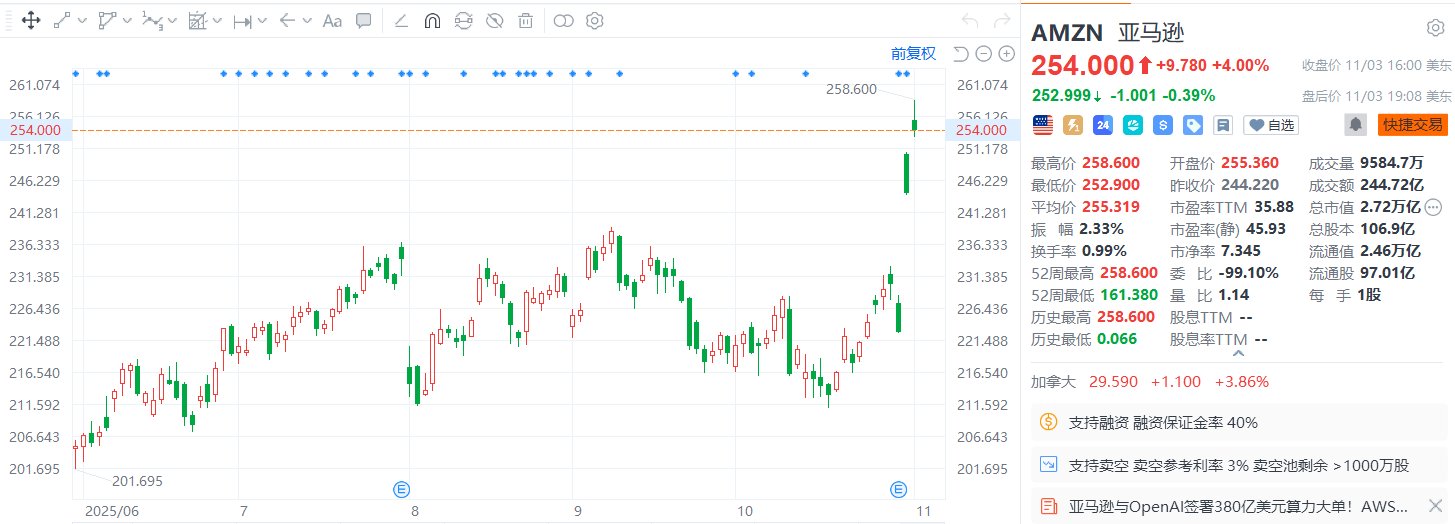Select the comment bubble note tool
1455x524 pixels.
tap(364, 20)
